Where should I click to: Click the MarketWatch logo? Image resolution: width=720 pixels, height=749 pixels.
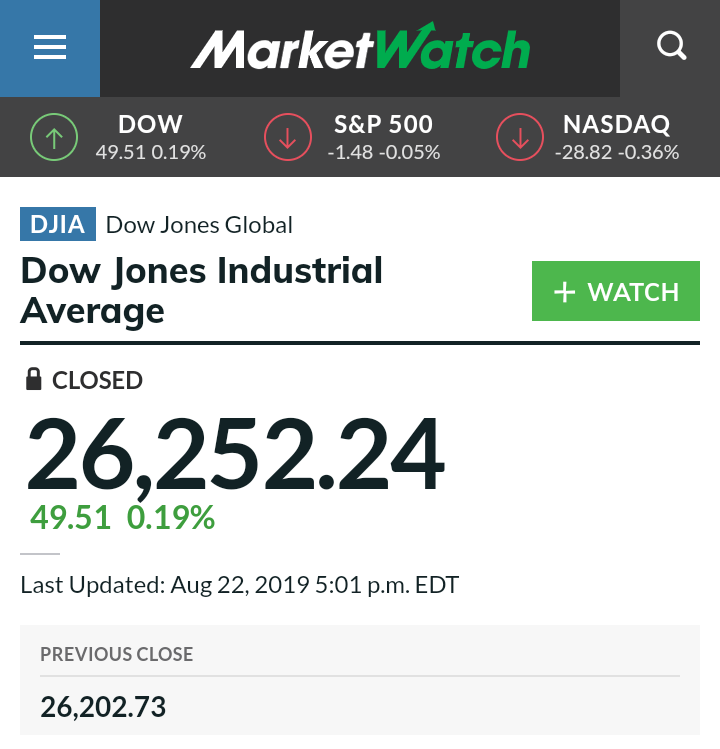(x=360, y=46)
